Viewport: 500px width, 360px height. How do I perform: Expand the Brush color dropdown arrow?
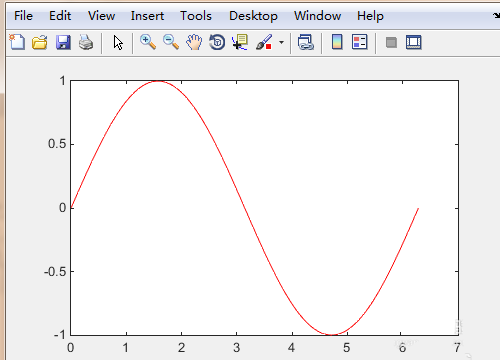tap(282, 43)
